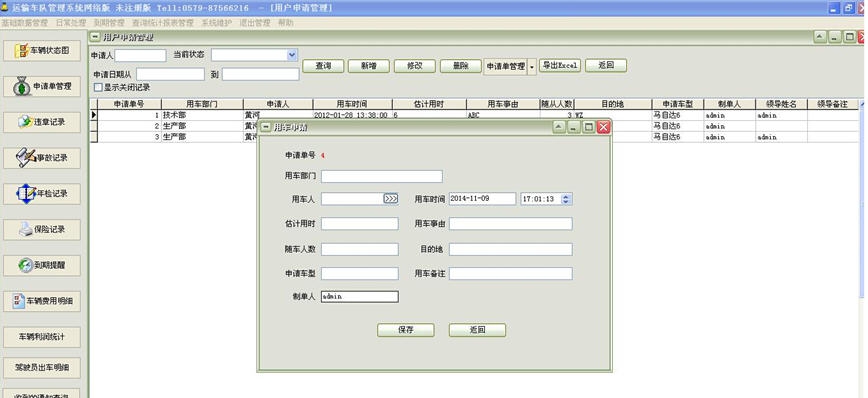Open 到期提醒 in the sidebar
Viewport: 868px width, 398px height.
point(43,265)
